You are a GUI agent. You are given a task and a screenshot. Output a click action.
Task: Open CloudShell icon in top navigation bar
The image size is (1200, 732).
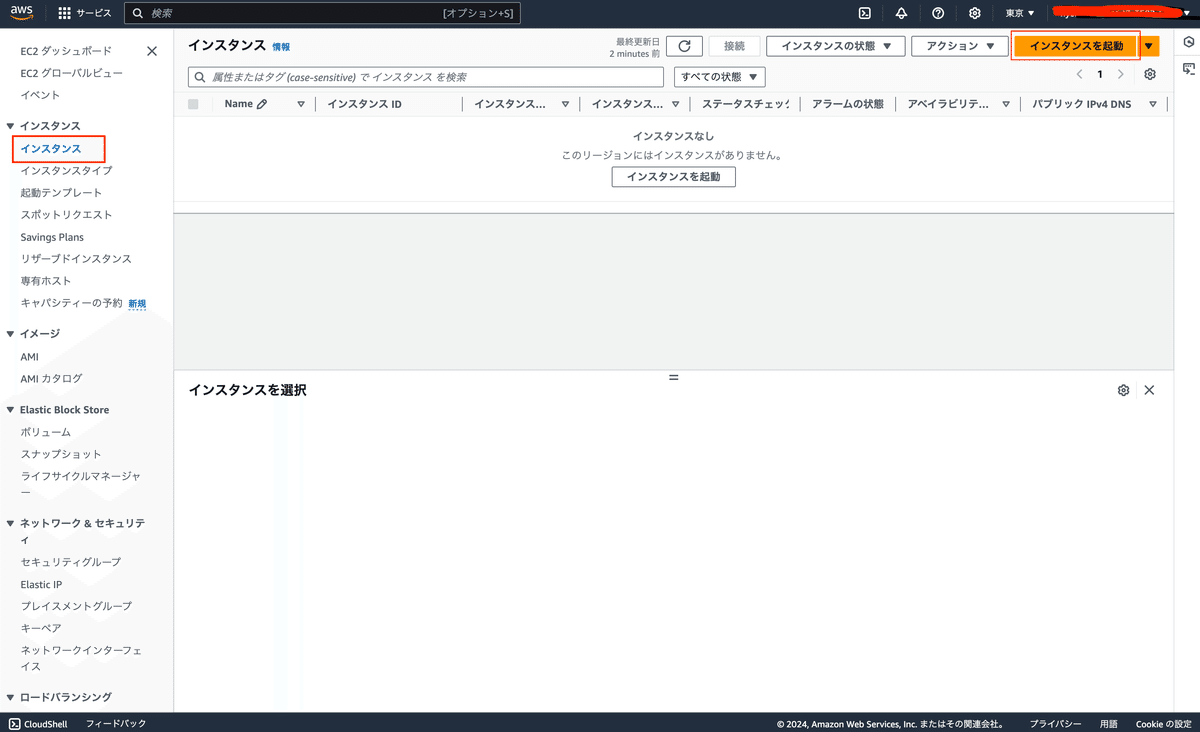coord(865,13)
